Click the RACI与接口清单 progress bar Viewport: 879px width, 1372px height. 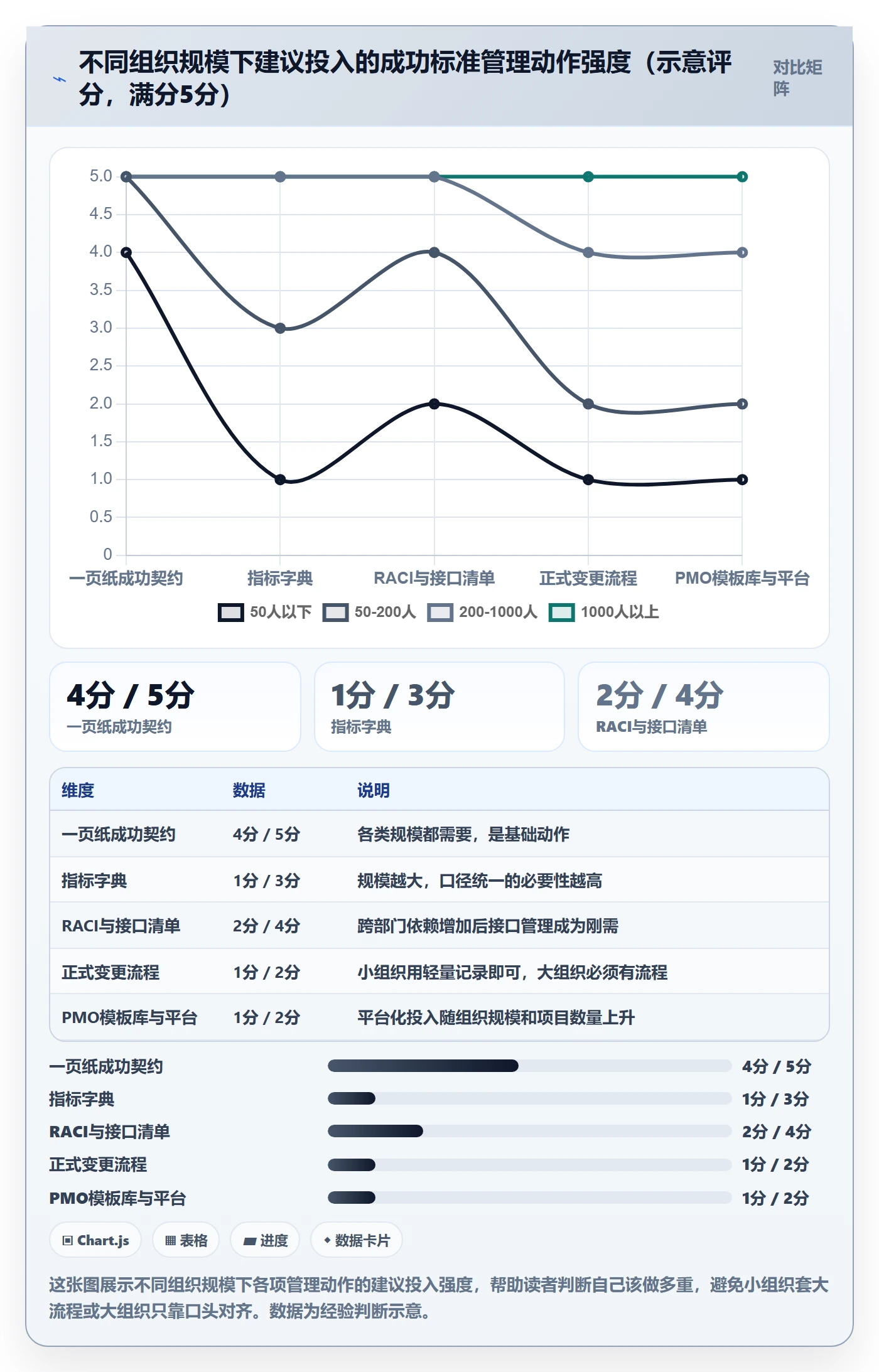pos(529,1132)
